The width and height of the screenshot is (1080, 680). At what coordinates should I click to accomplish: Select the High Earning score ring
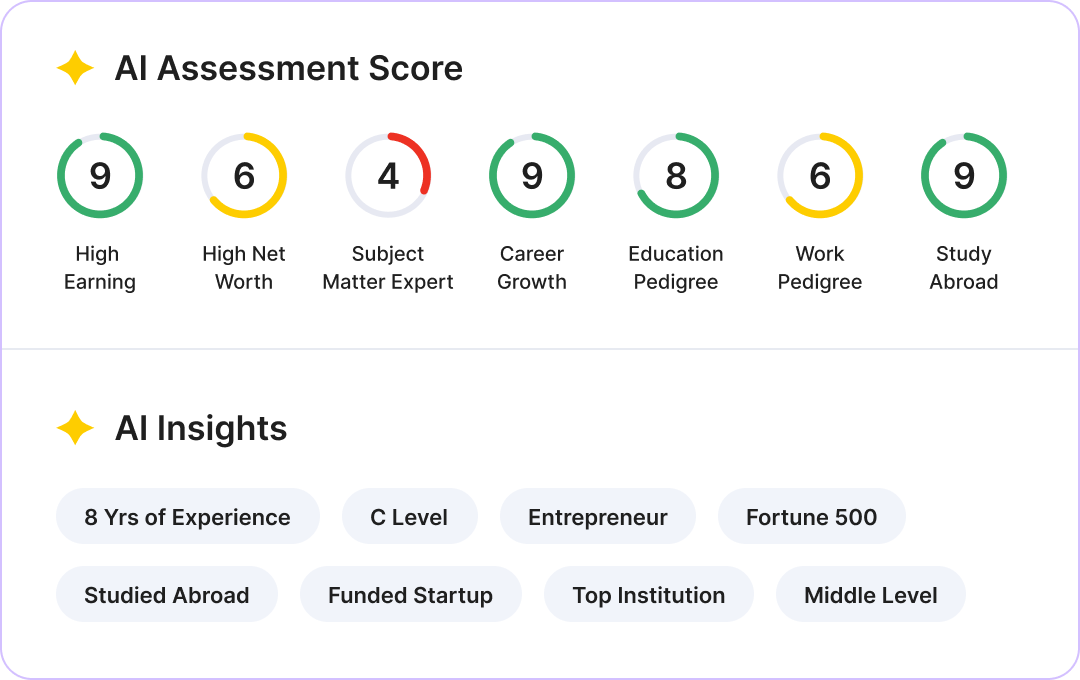click(x=100, y=176)
